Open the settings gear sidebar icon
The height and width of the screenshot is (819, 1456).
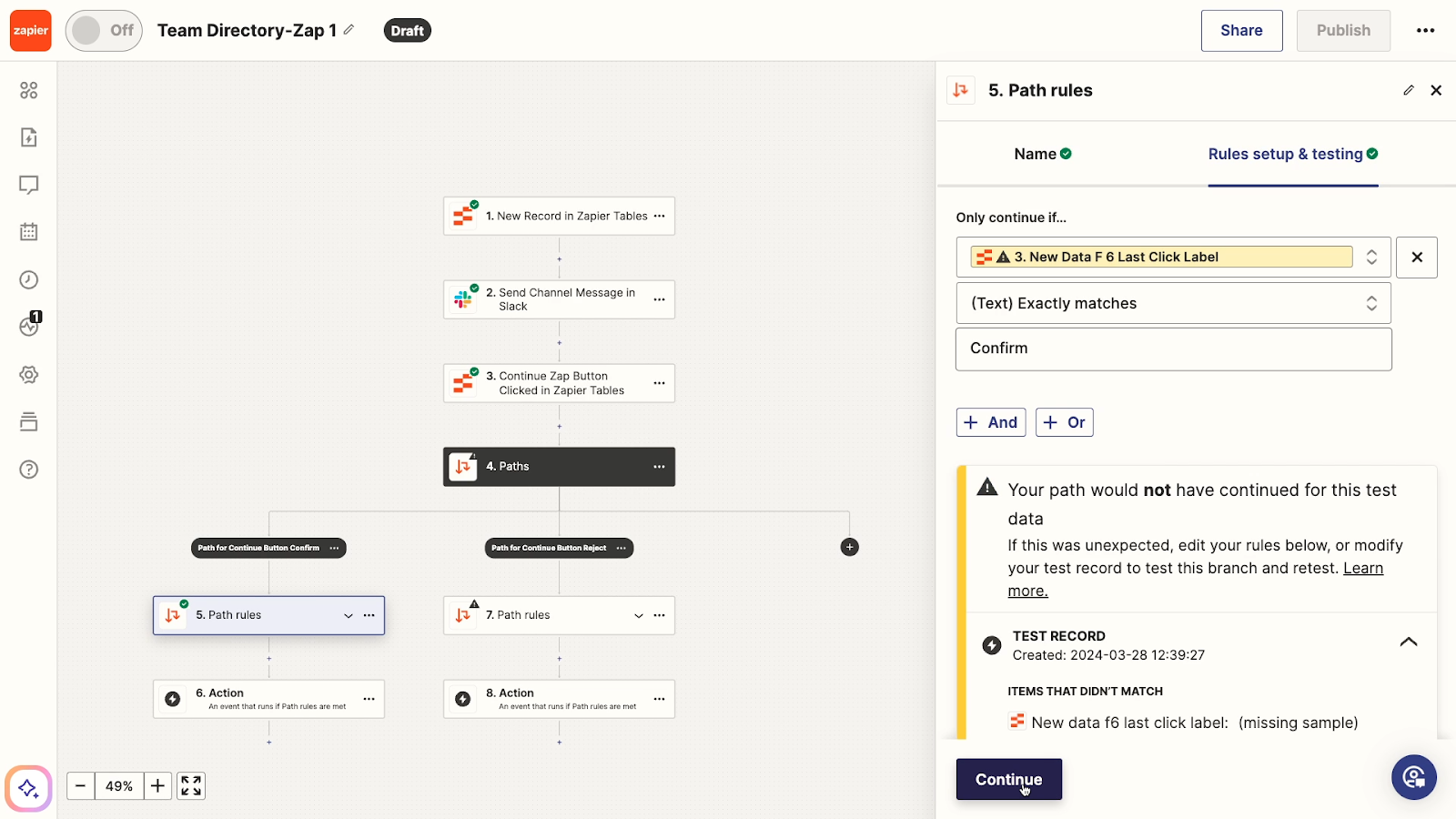click(x=29, y=374)
